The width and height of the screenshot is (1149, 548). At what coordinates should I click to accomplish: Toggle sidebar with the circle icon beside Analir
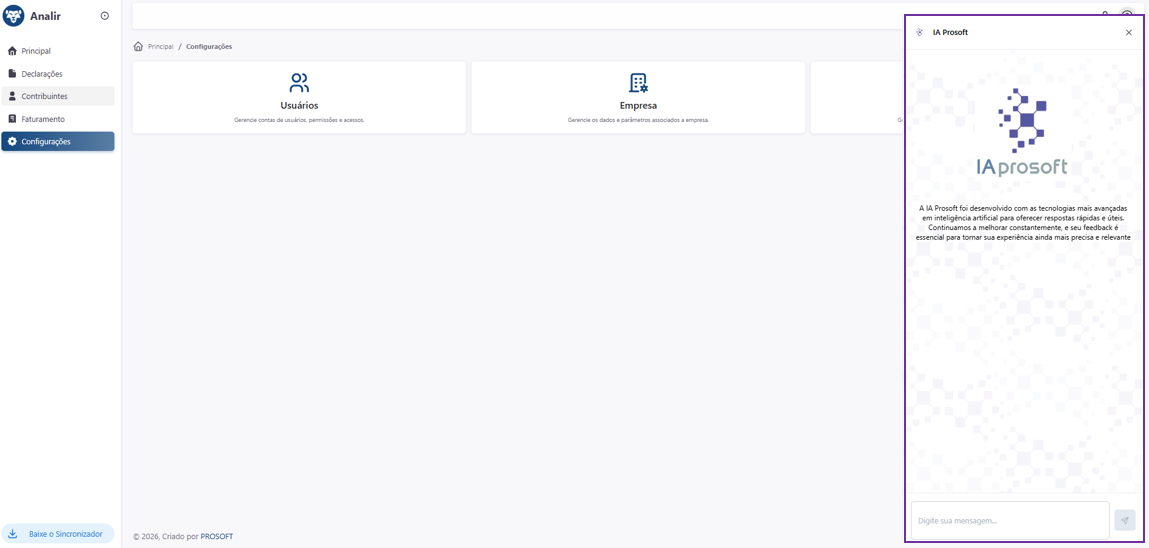[x=105, y=15]
